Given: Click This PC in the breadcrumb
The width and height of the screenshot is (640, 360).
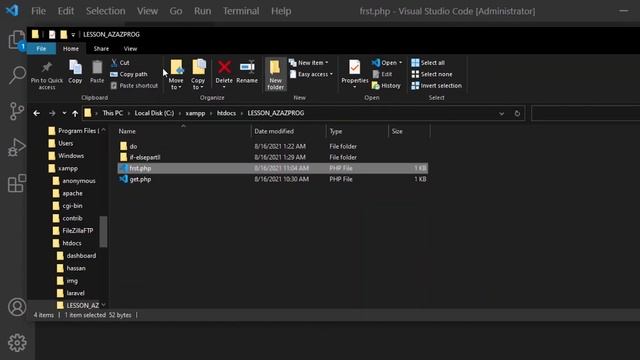Looking at the screenshot, I should click(112, 113).
